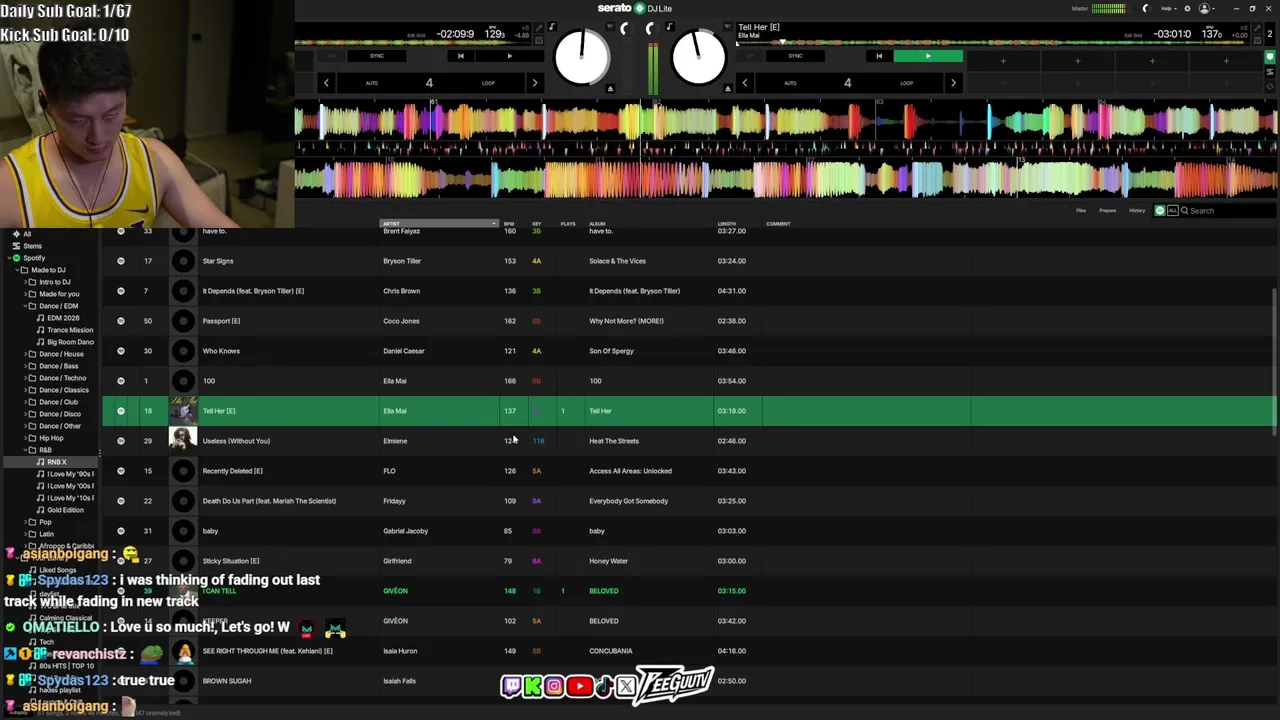This screenshot has height=720, width=1280.
Task: Click the library vertical scrollbar
Action: coord(1274,360)
